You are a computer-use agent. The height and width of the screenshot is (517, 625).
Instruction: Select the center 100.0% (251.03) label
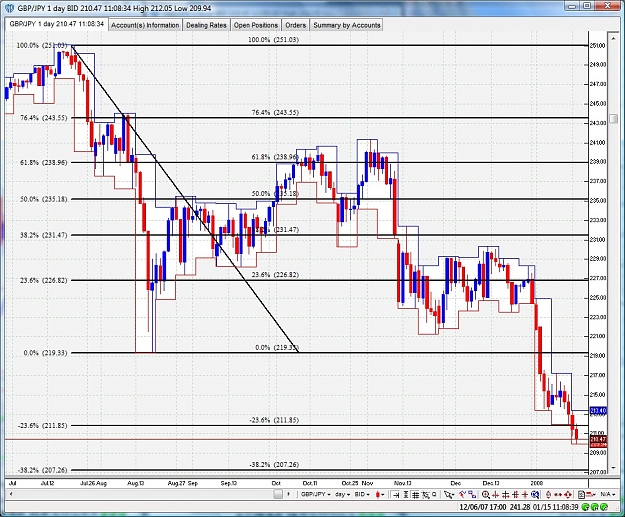coord(273,39)
